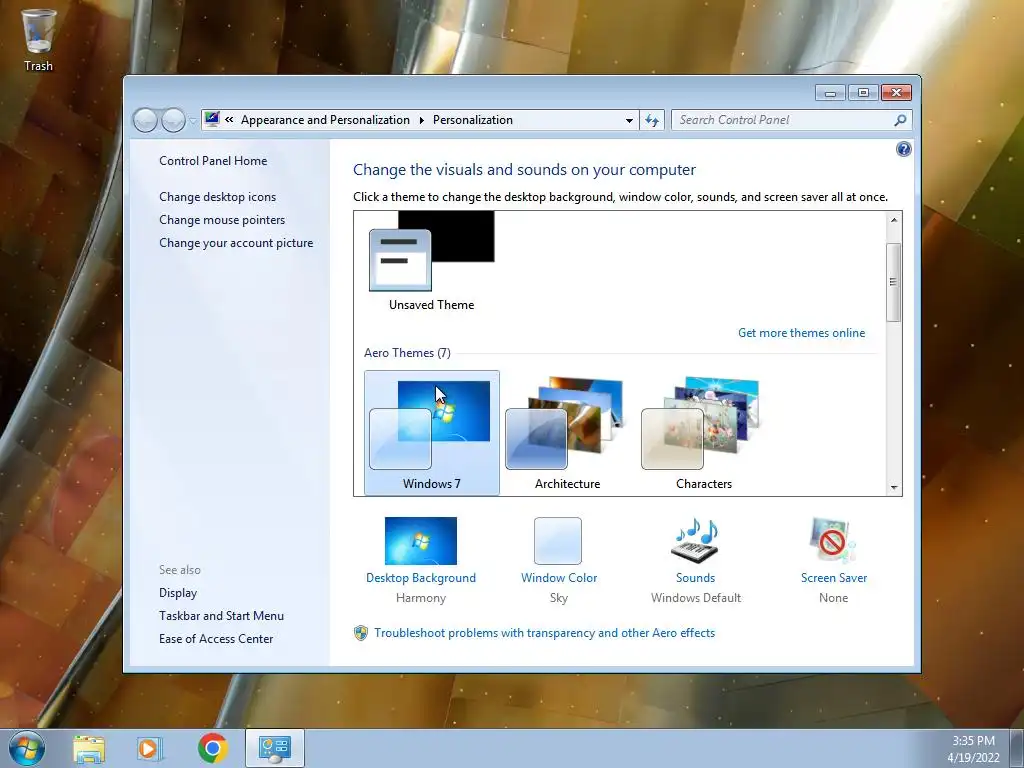Minimize the Personalization window
The height and width of the screenshot is (768, 1024).
tap(830, 93)
